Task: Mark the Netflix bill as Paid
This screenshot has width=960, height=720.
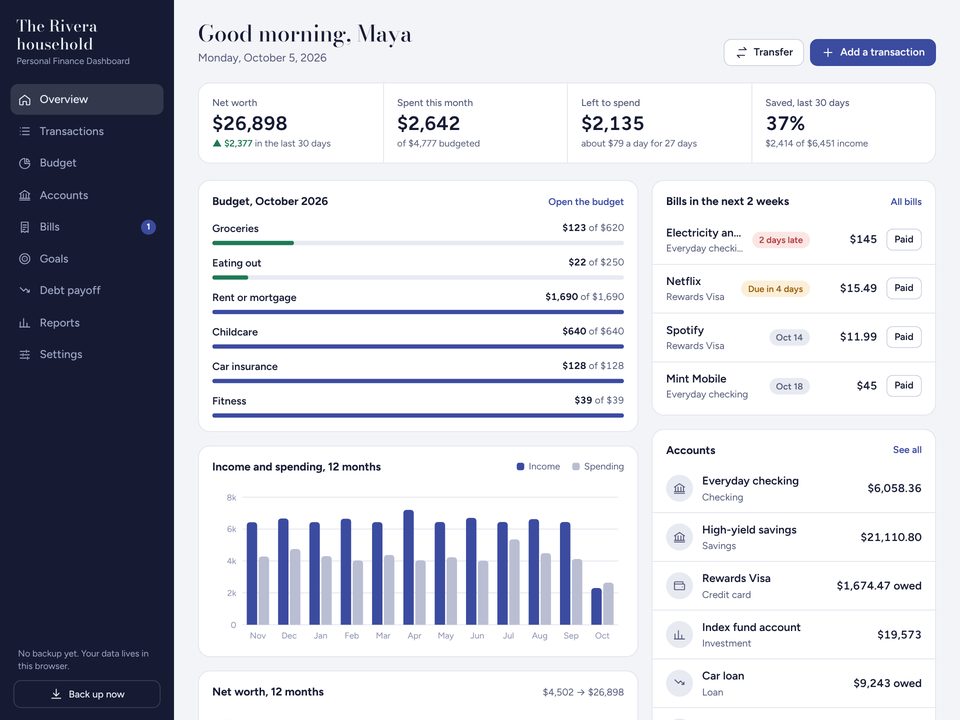Action: click(x=904, y=288)
